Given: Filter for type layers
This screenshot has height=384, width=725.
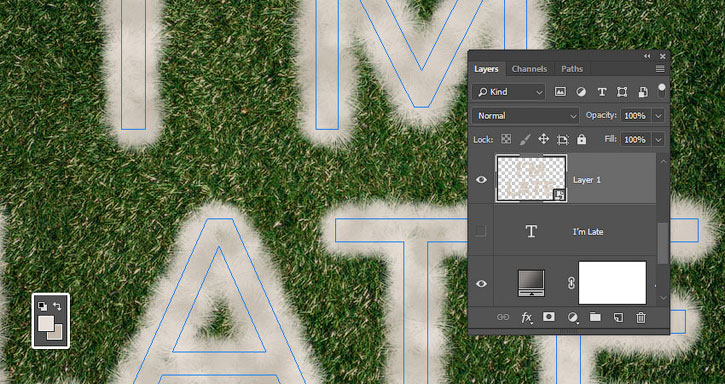Looking at the screenshot, I should (602, 92).
